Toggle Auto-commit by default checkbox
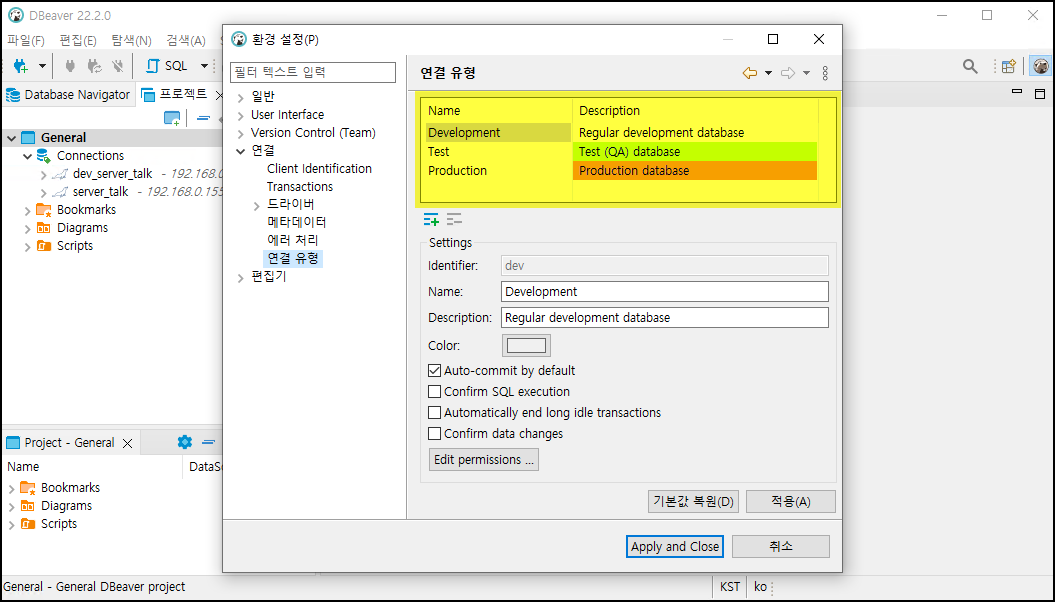 click(x=435, y=371)
